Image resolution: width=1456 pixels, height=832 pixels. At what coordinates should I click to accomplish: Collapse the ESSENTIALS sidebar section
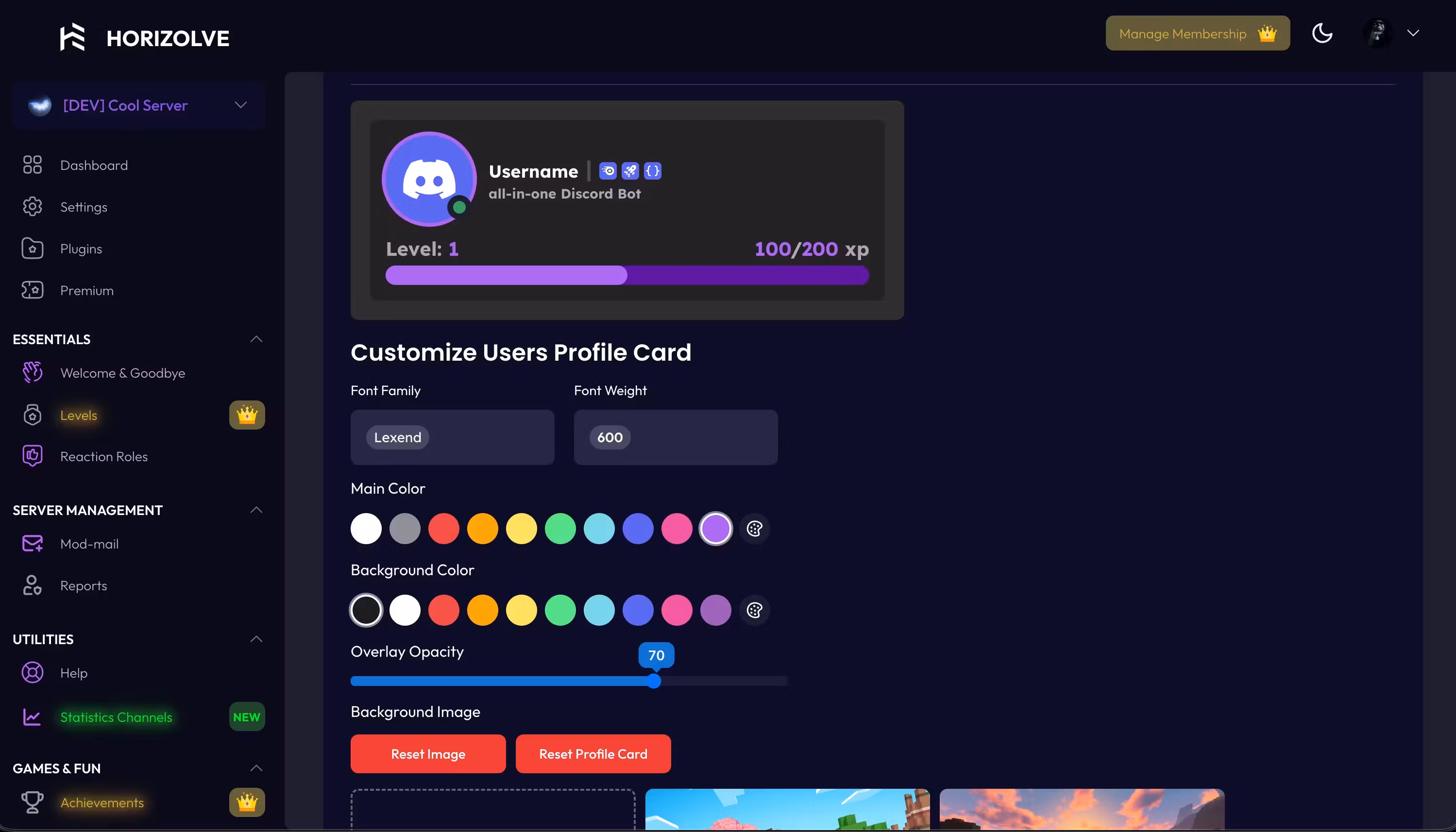pos(256,339)
